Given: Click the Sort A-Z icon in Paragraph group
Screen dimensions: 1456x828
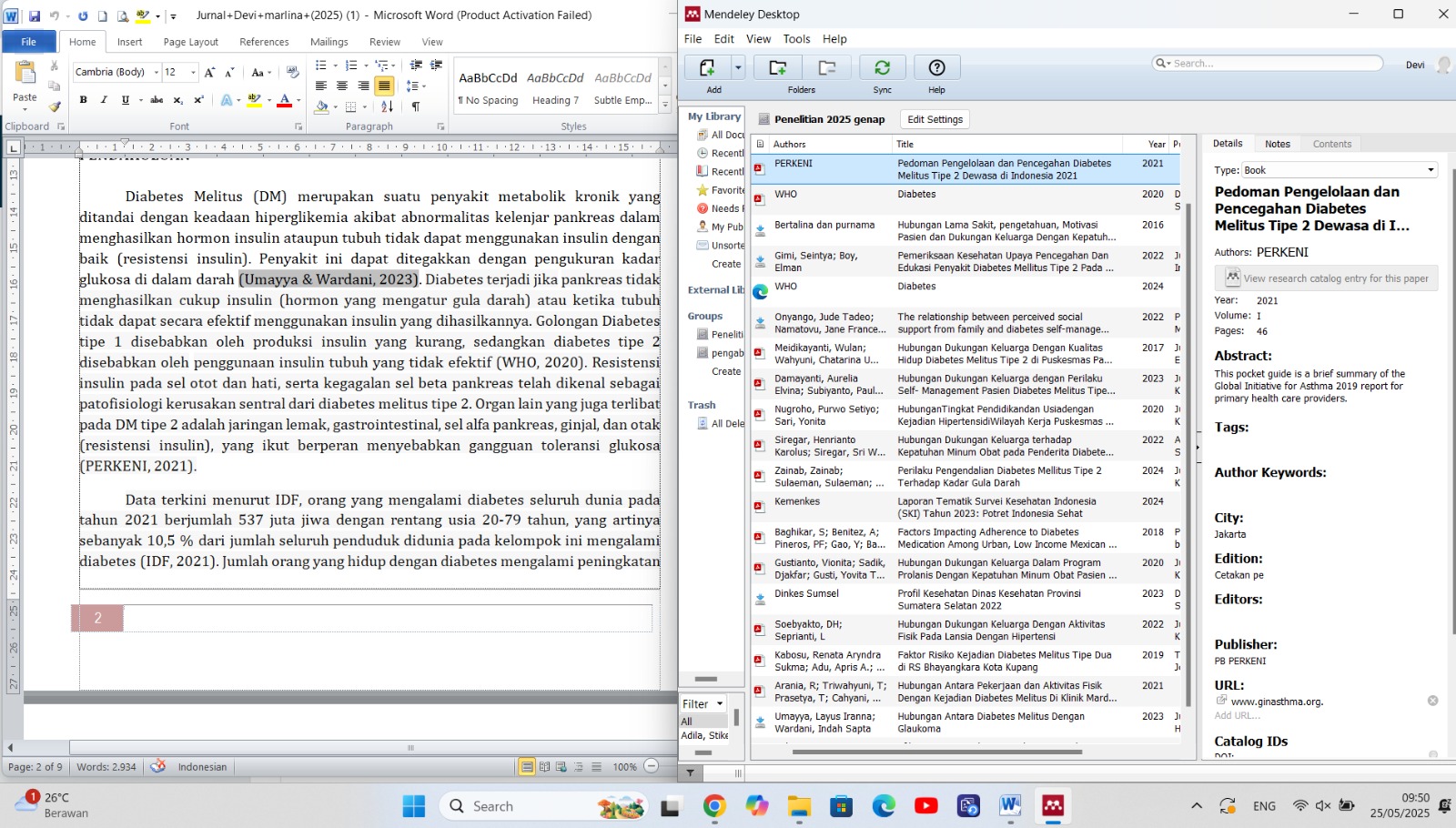Looking at the screenshot, I should (x=387, y=106).
